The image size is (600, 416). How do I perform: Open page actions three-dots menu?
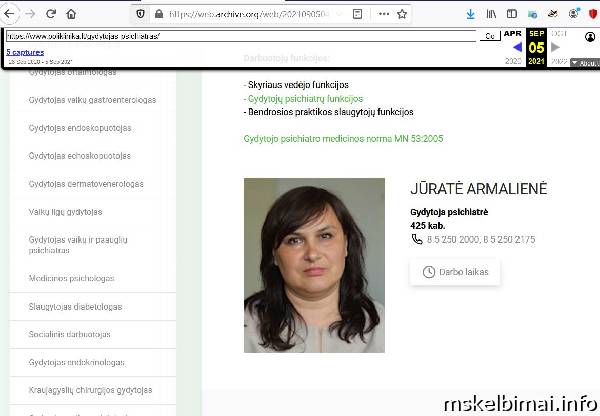(x=383, y=14)
